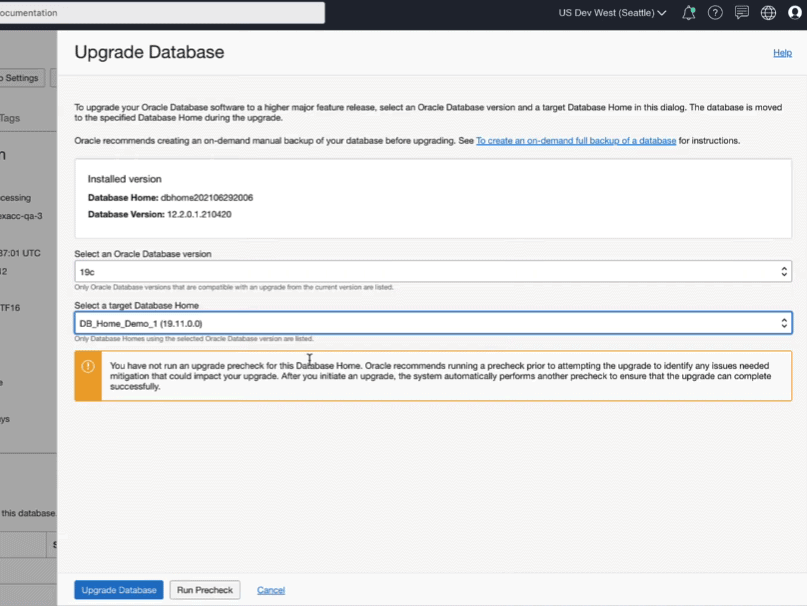Open Settings in the left sidebar

pos(20,77)
